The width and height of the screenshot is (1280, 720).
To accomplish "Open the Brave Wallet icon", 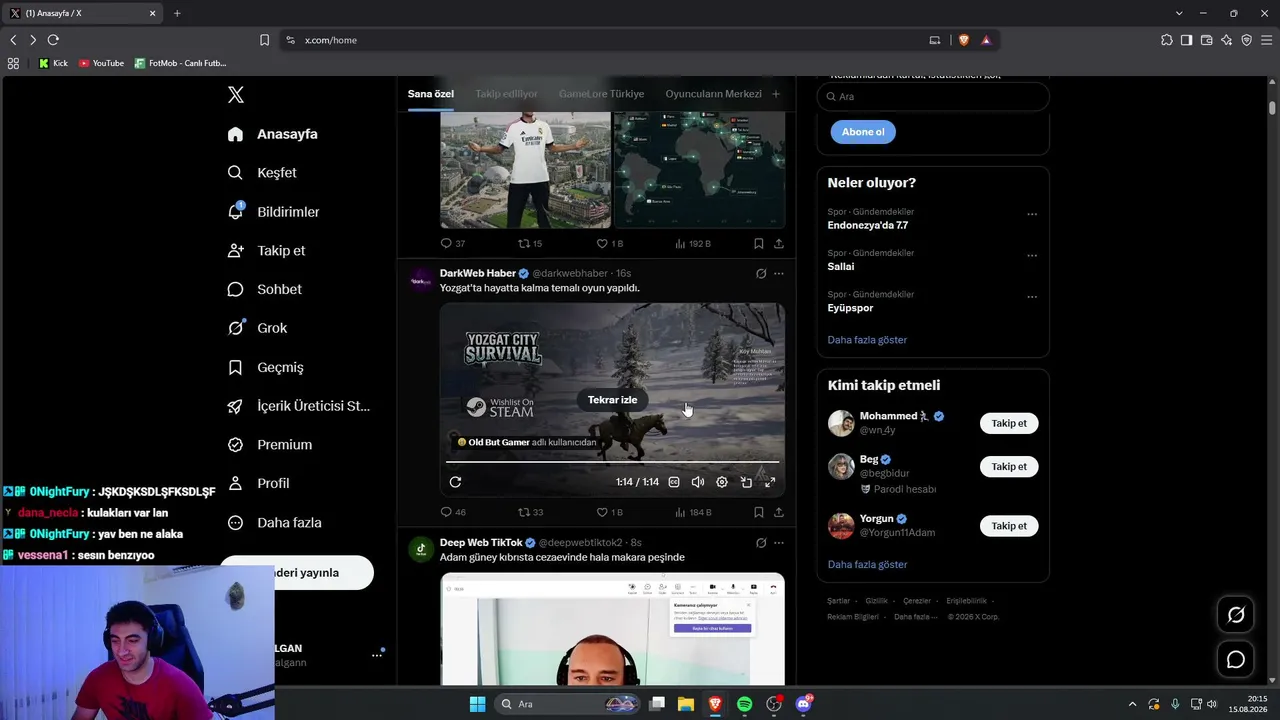I will pos(1206,40).
